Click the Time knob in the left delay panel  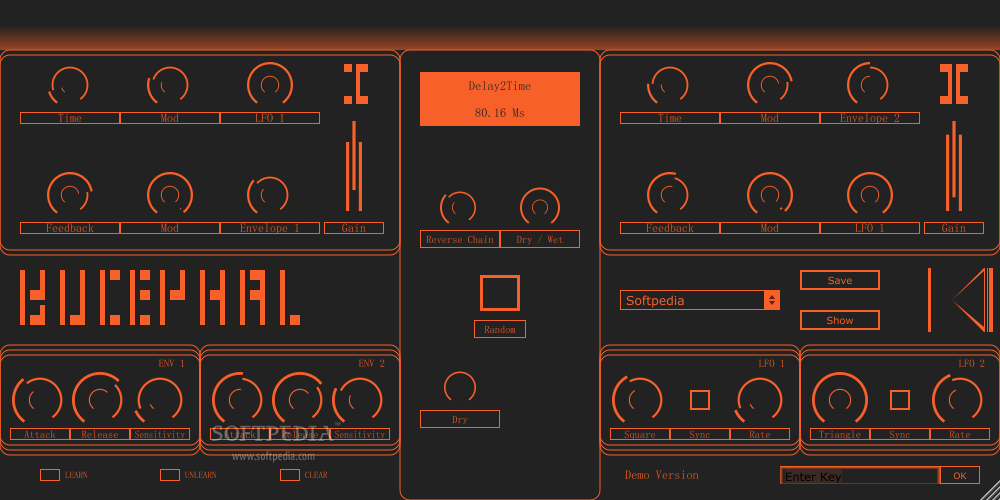tap(69, 85)
